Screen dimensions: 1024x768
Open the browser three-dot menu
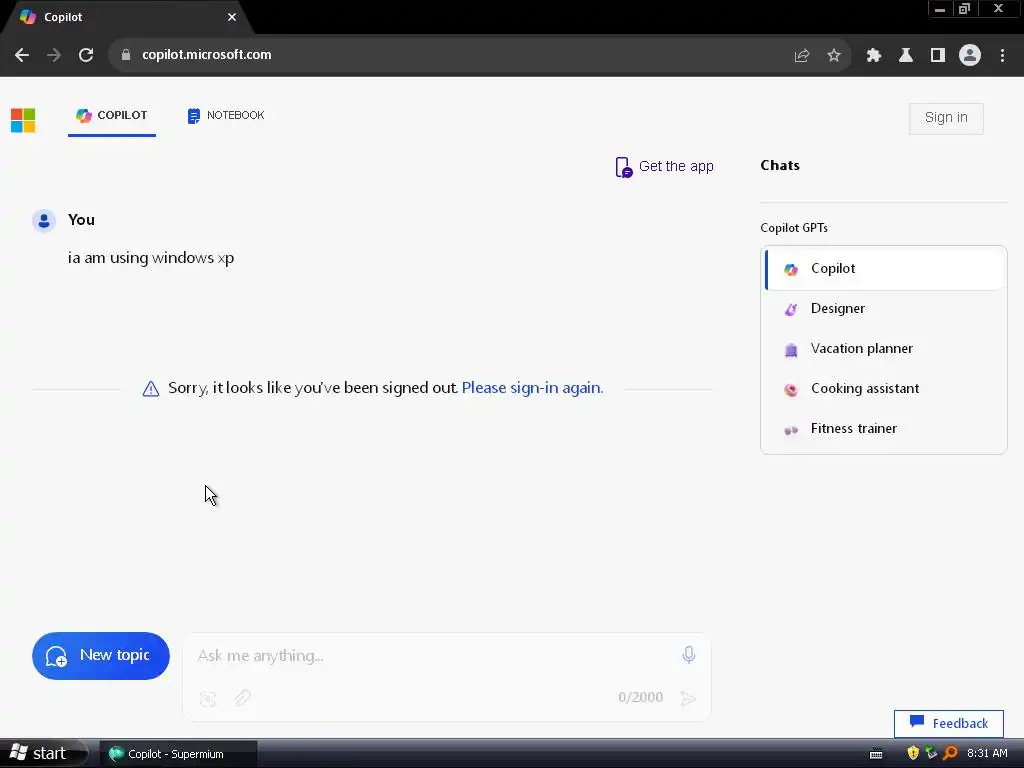[x=1002, y=56]
